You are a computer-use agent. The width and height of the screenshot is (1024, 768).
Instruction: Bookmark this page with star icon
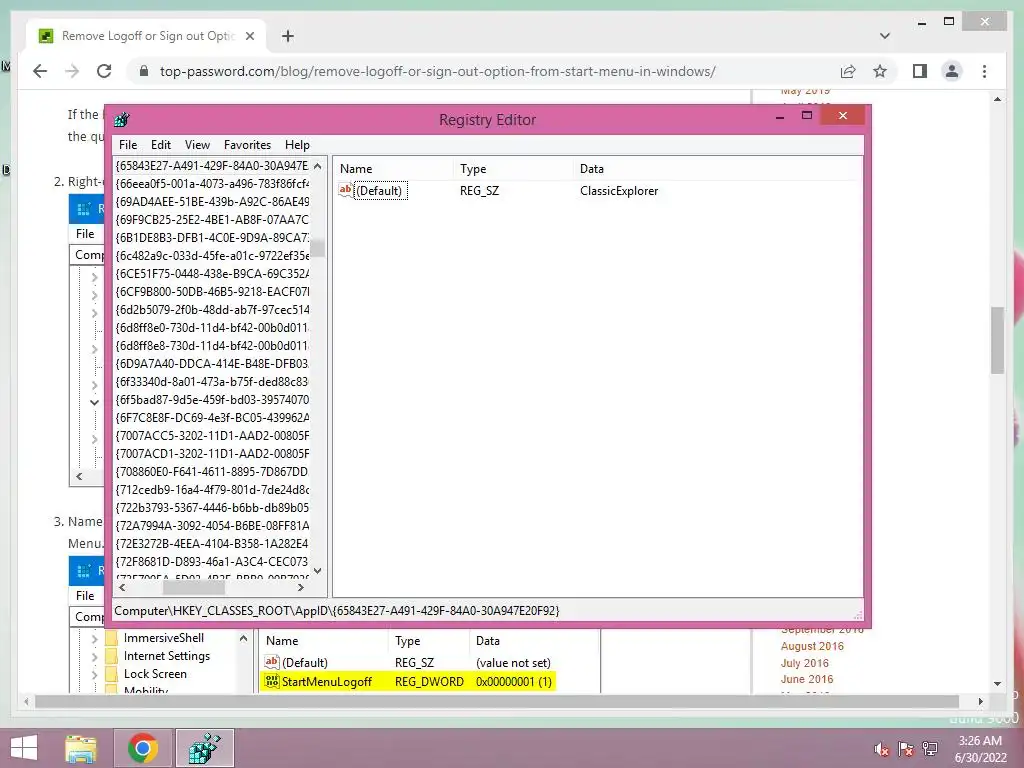pyautogui.click(x=880, y=71)
